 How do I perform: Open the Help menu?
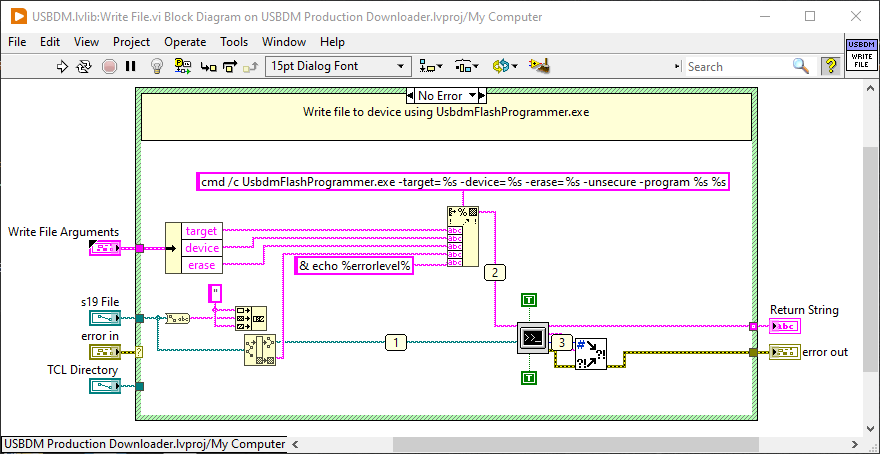[x=332, y=42]
